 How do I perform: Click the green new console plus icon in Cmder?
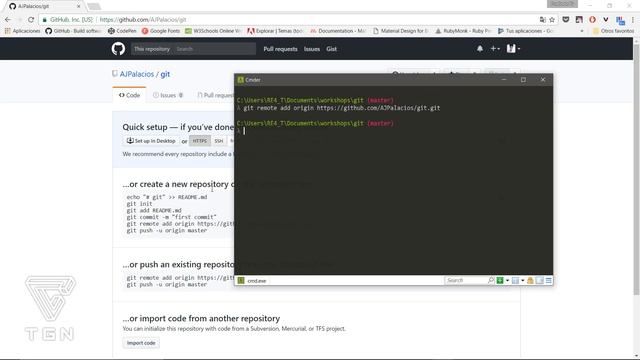[500, 280]
